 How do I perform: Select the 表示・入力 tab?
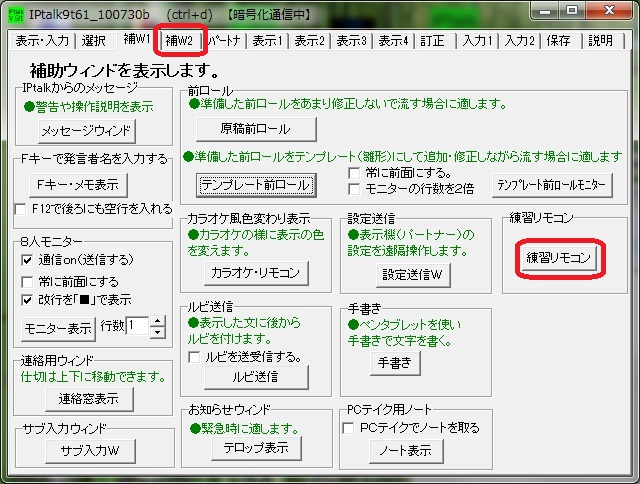41,41
